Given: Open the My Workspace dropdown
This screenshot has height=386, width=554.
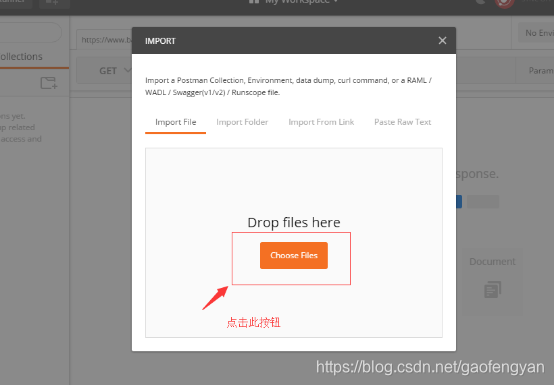Looking at the screenshot, I should 294,2.
